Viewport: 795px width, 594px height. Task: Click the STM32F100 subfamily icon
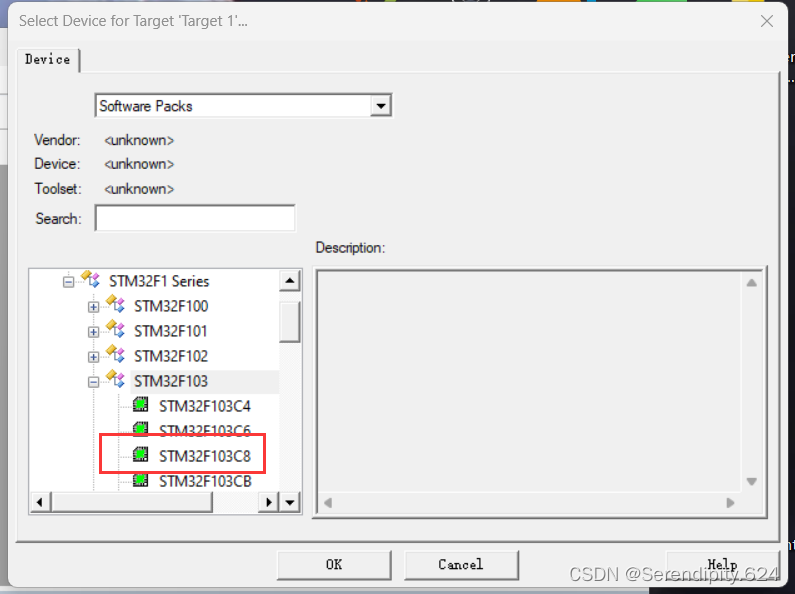[116, 305]
